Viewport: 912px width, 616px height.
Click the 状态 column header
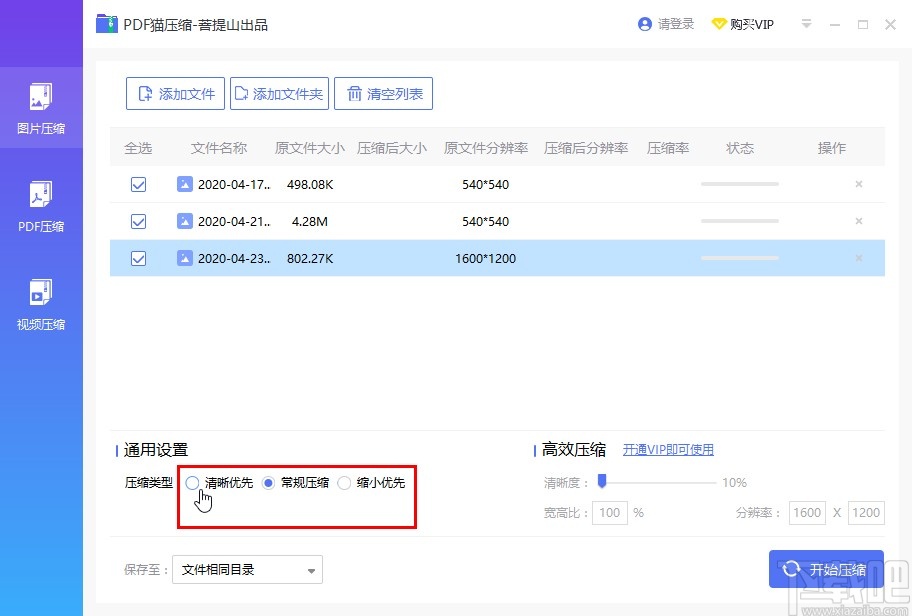coord(740,148)
